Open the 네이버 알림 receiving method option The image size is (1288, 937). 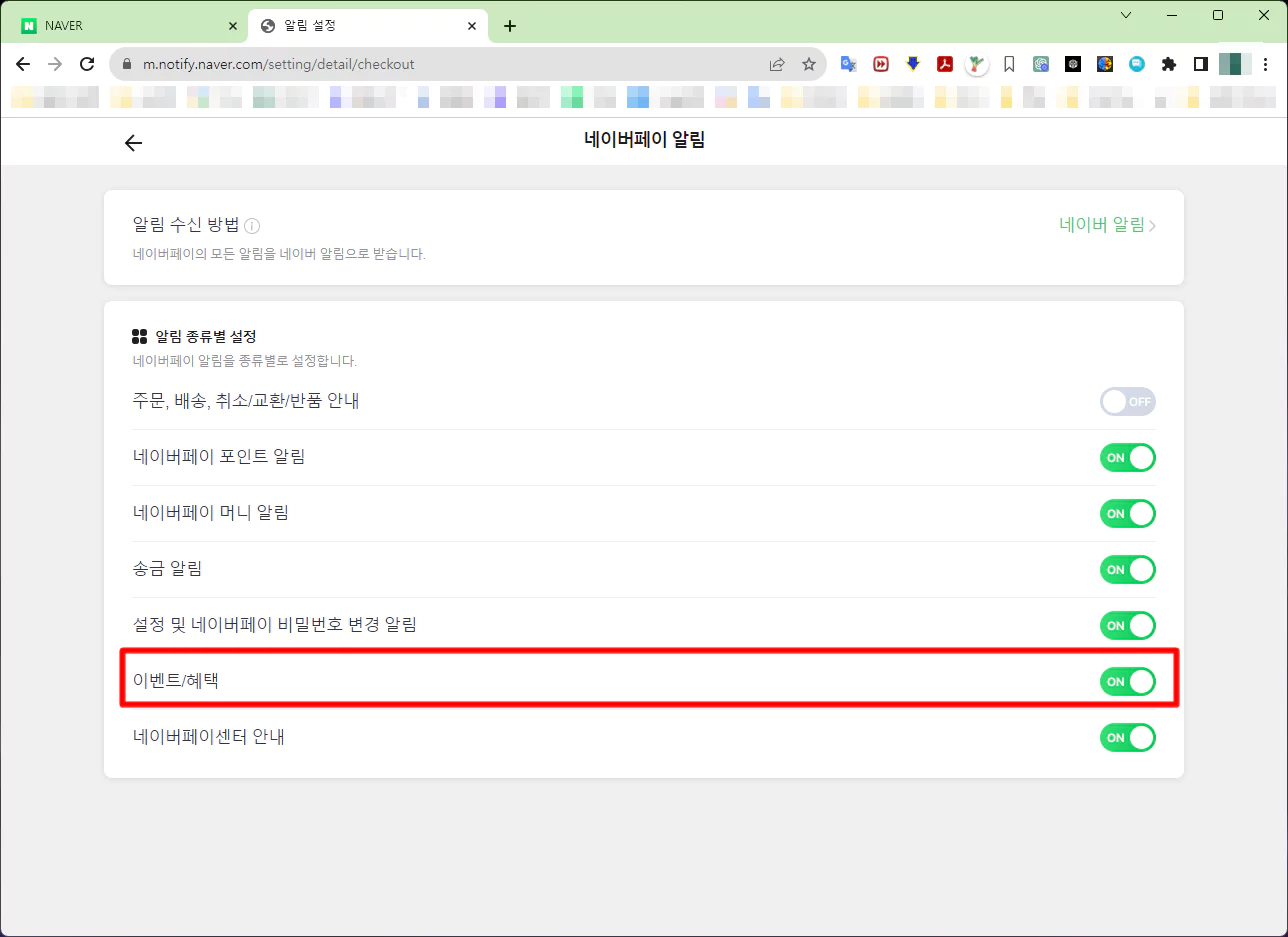[1108, 225]
